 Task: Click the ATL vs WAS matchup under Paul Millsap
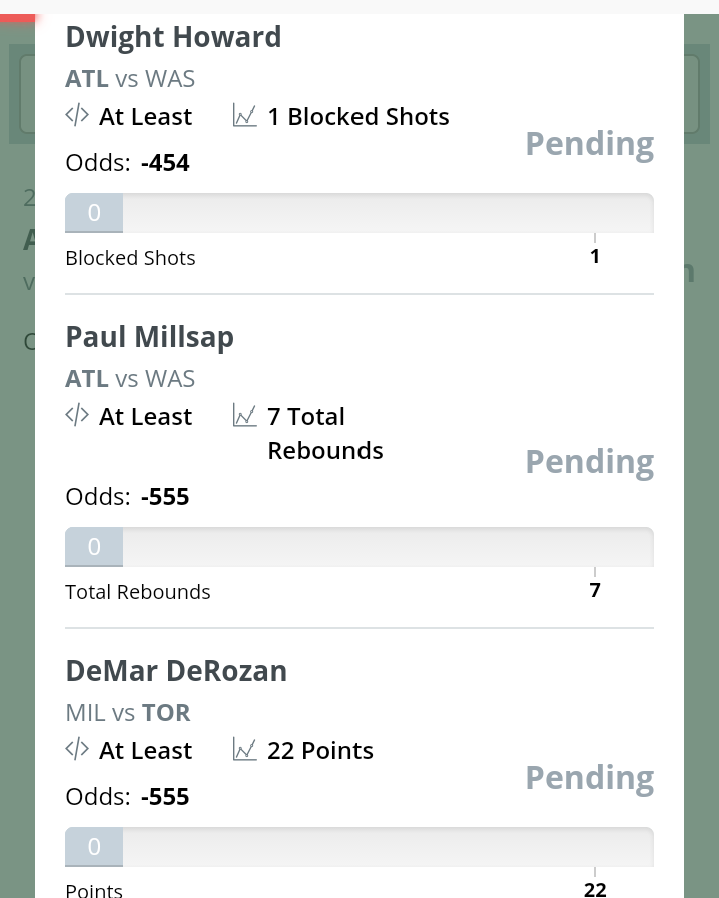pos(130,379)
